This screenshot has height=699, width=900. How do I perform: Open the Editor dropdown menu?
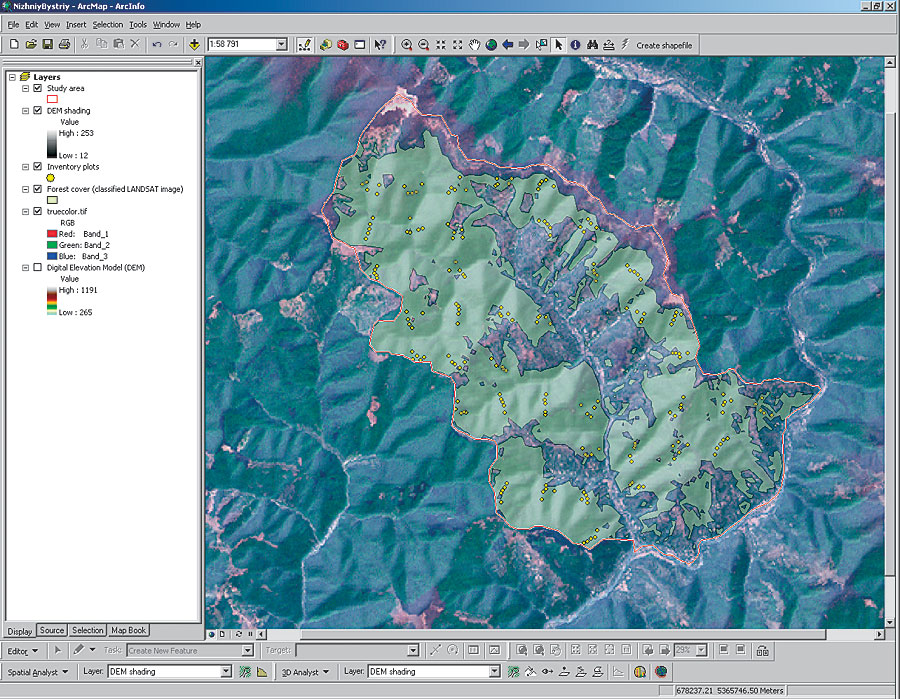point(23,651)
